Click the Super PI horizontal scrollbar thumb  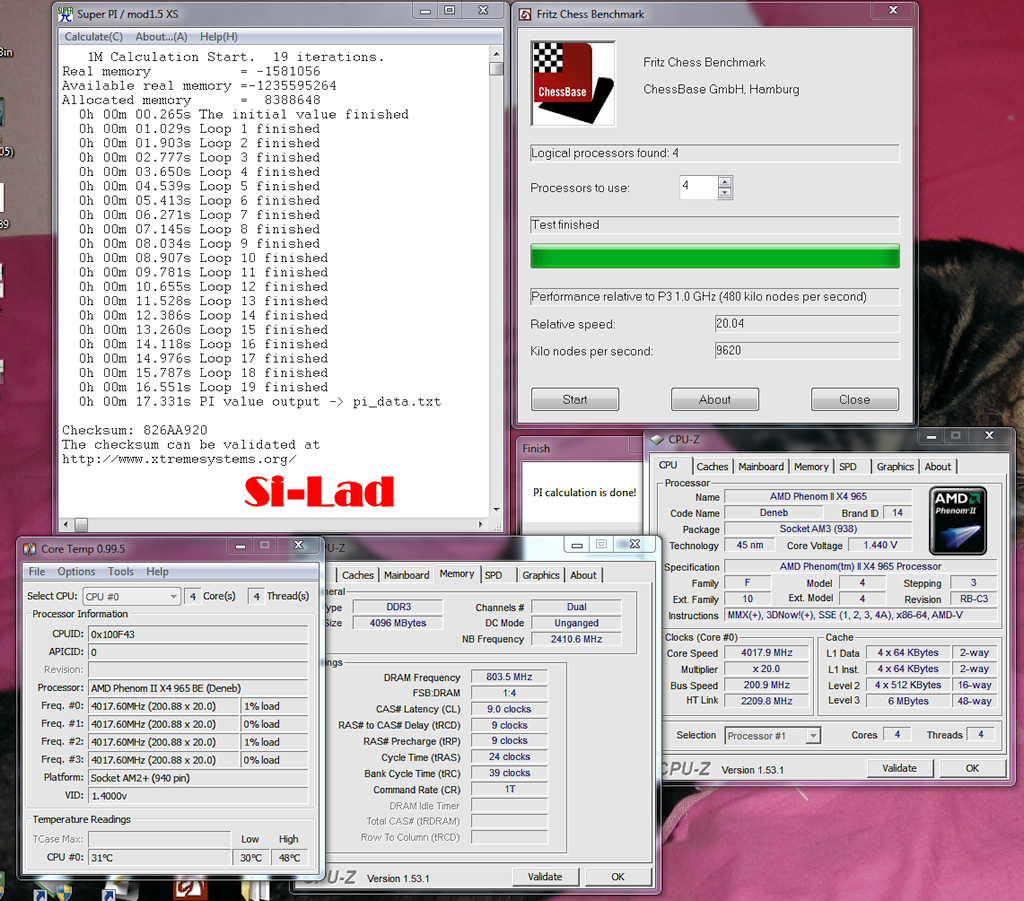point(81,524)
